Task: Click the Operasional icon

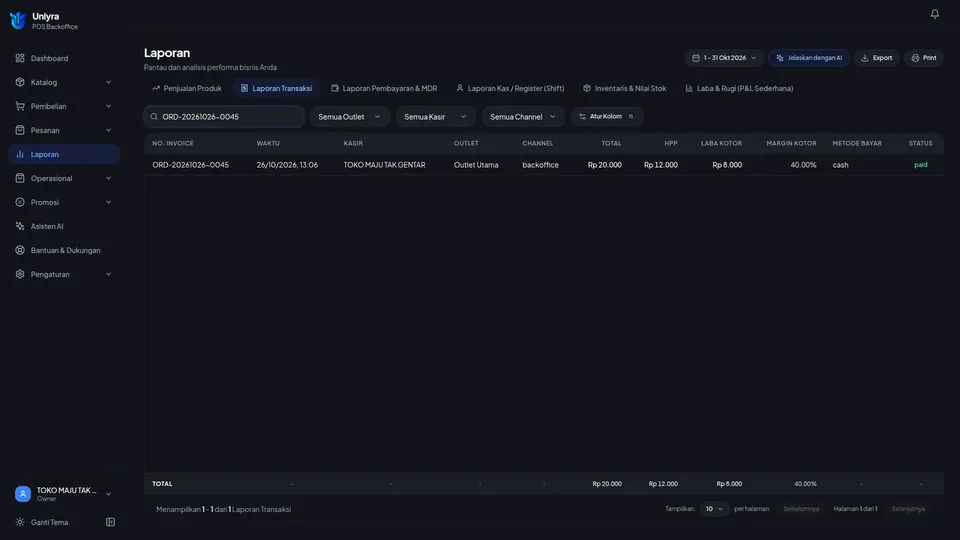Action: pyautogui.click(x=20, y=178)
